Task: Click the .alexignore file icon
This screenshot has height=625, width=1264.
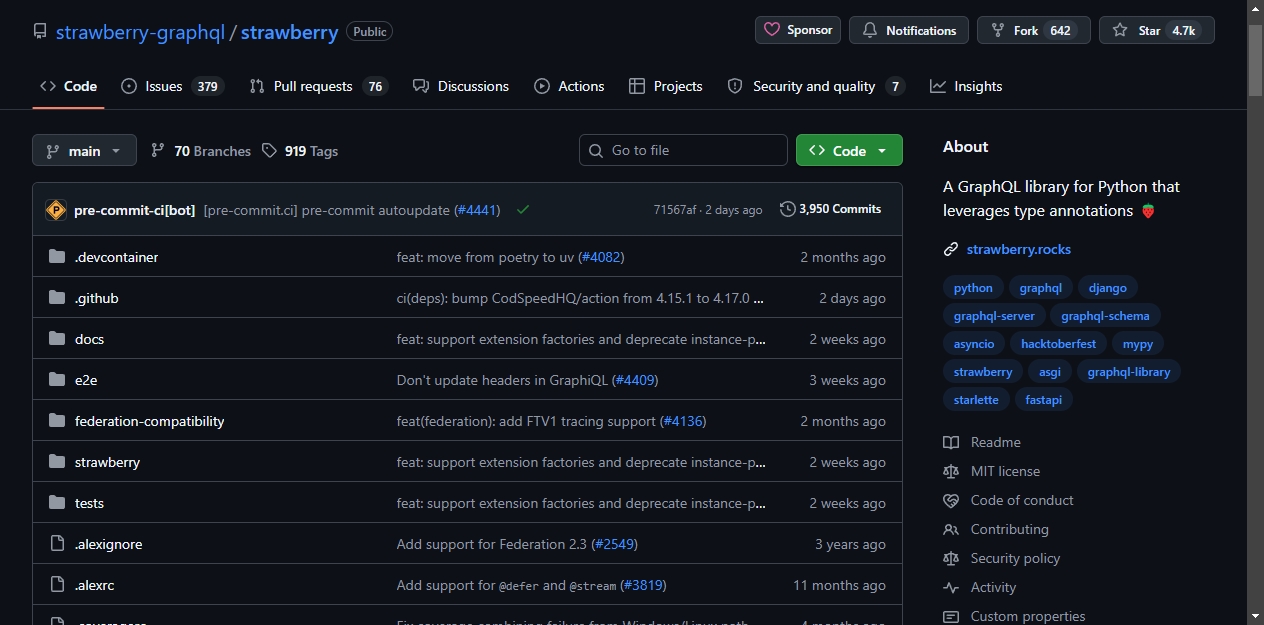Action: click(x=57, y=544)
